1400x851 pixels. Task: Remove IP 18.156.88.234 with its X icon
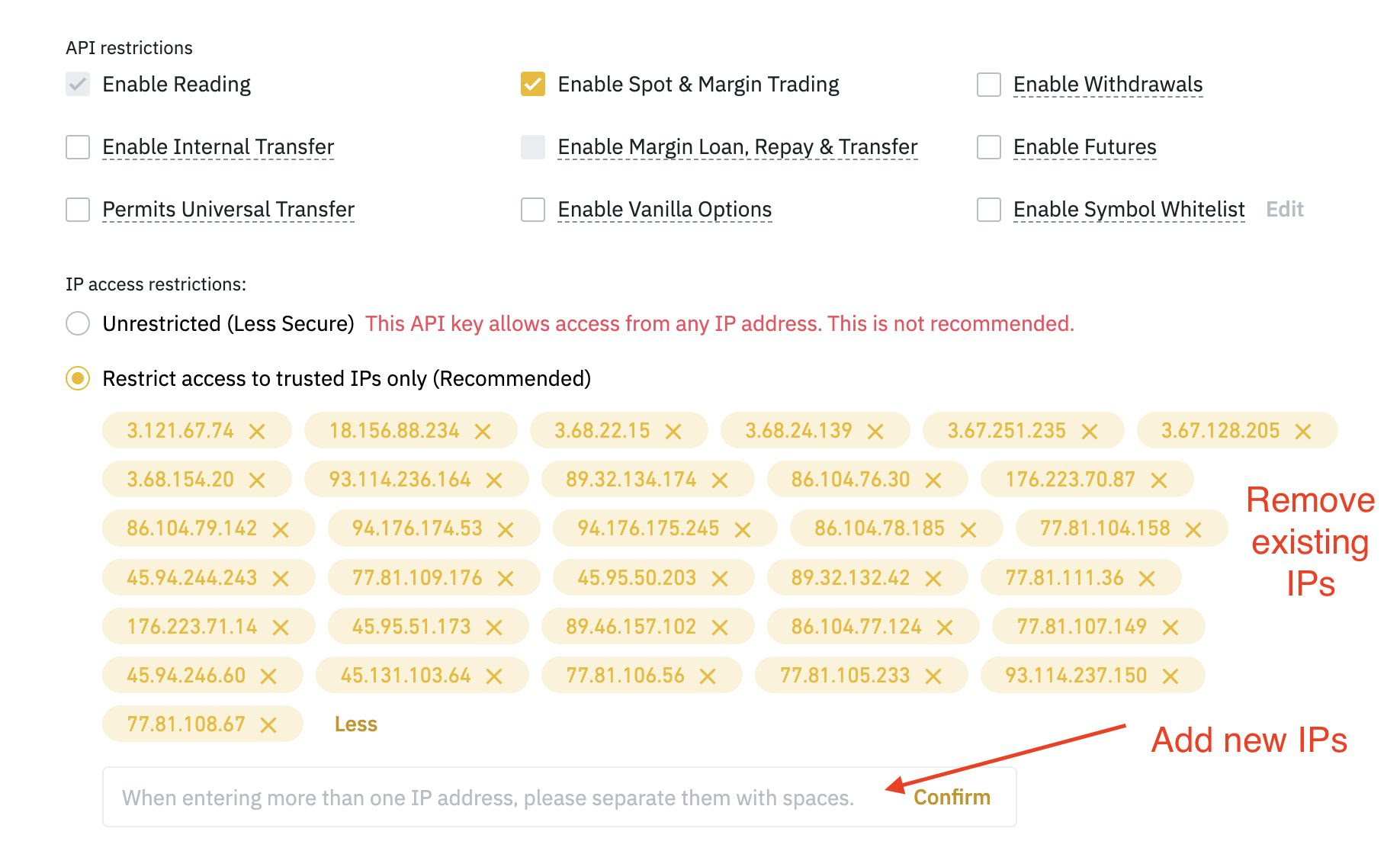coord(483,432)
